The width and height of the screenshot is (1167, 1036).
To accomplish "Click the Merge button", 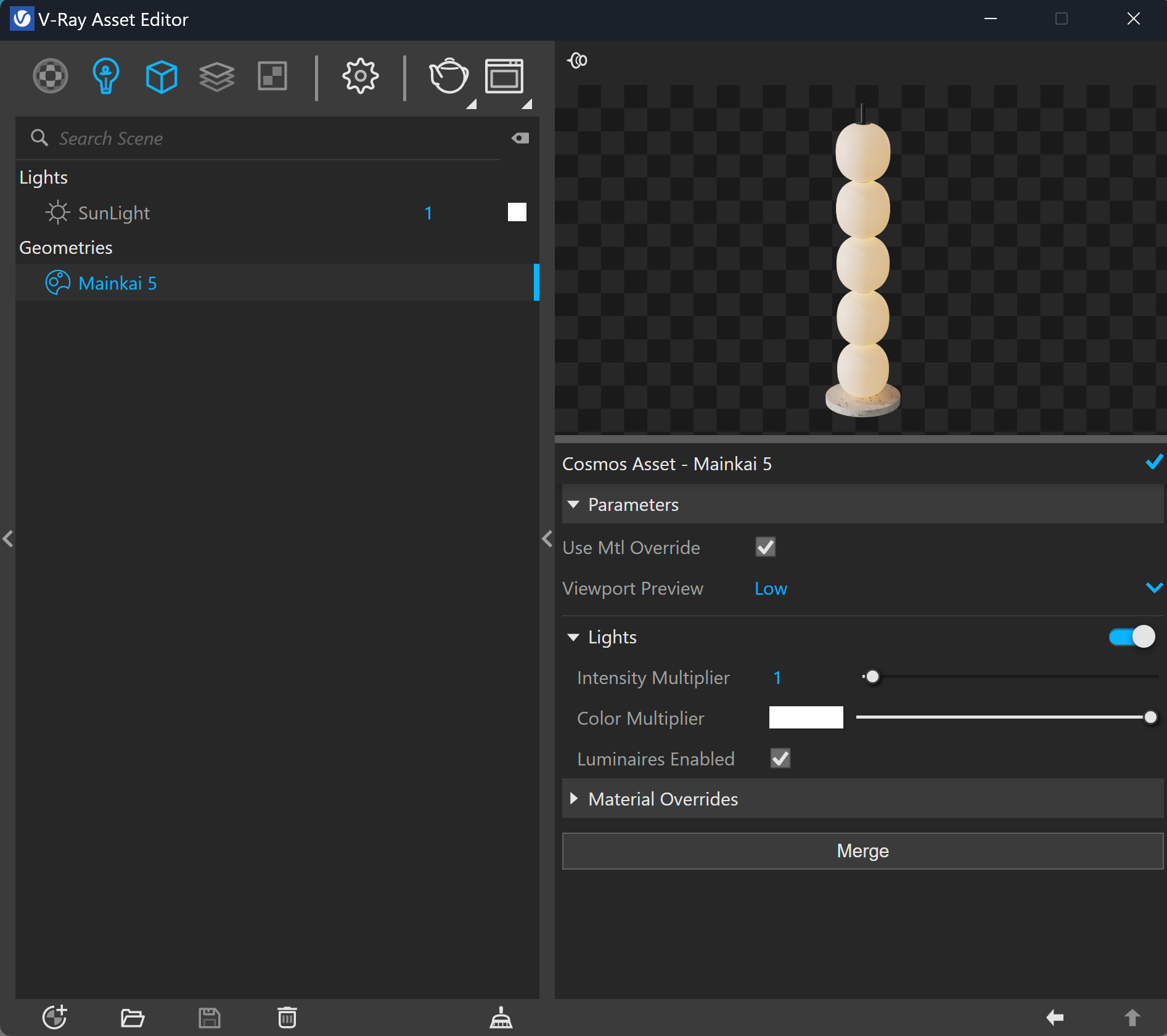I will click(862, 851).
